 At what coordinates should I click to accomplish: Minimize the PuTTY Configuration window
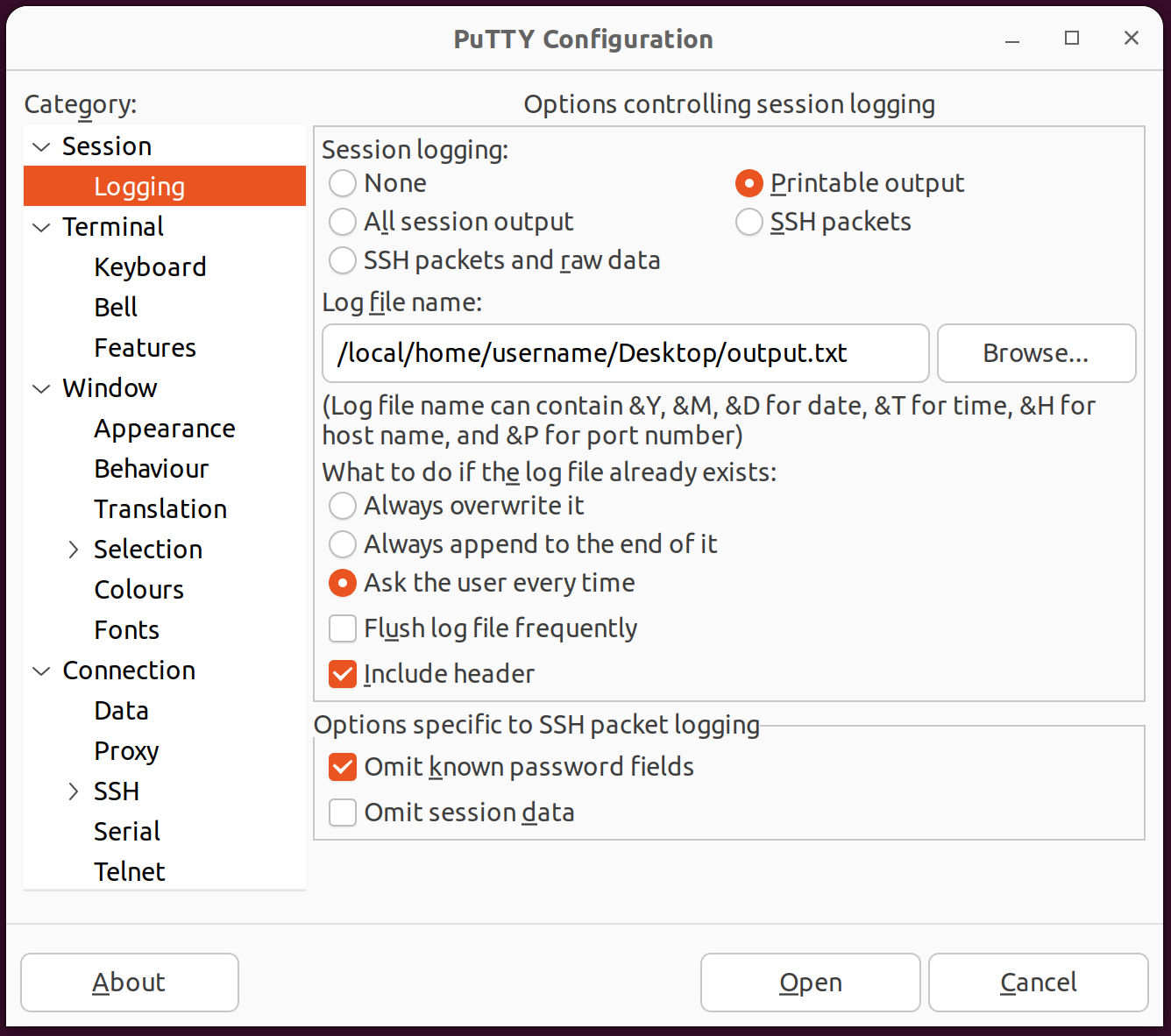[x=1012, y=39]
